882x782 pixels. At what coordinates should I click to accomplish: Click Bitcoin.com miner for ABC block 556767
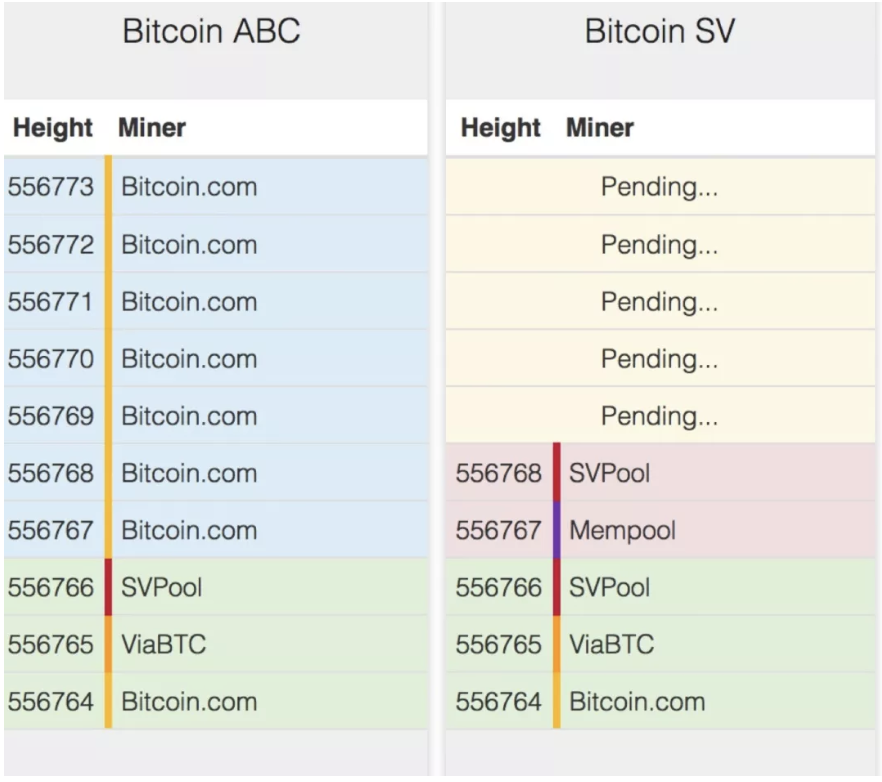click(x=189, y=530)
